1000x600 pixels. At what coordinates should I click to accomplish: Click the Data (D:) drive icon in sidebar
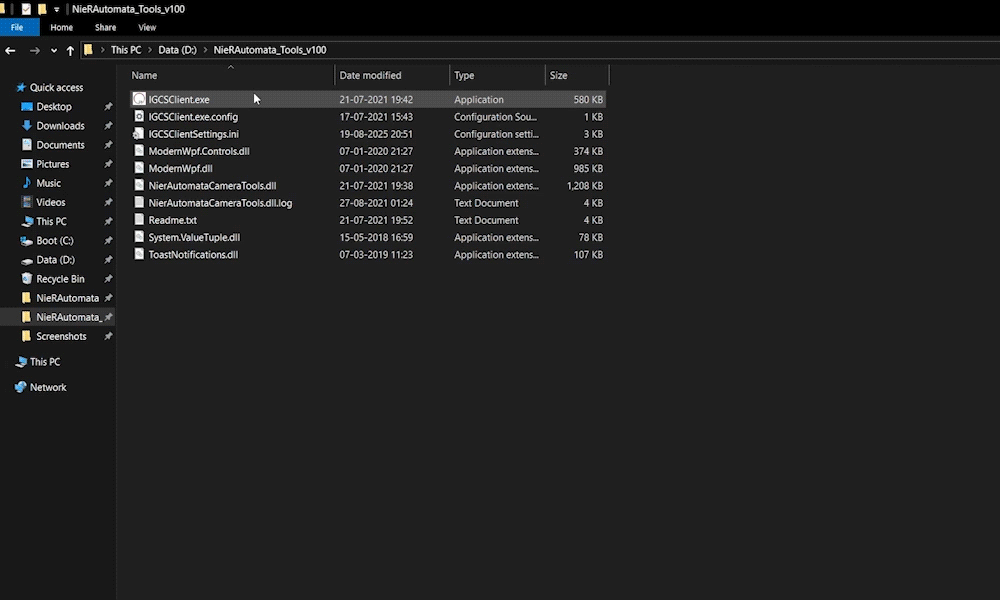pos(27,260)
